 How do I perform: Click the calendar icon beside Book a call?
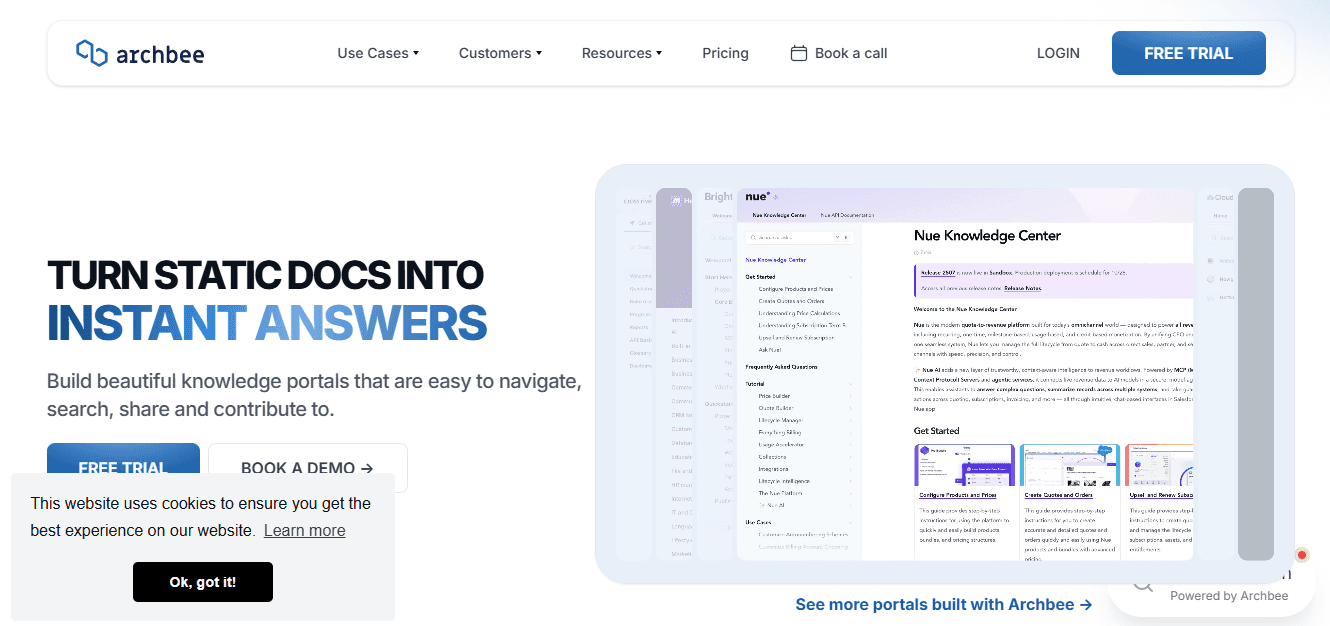[799, 53]
